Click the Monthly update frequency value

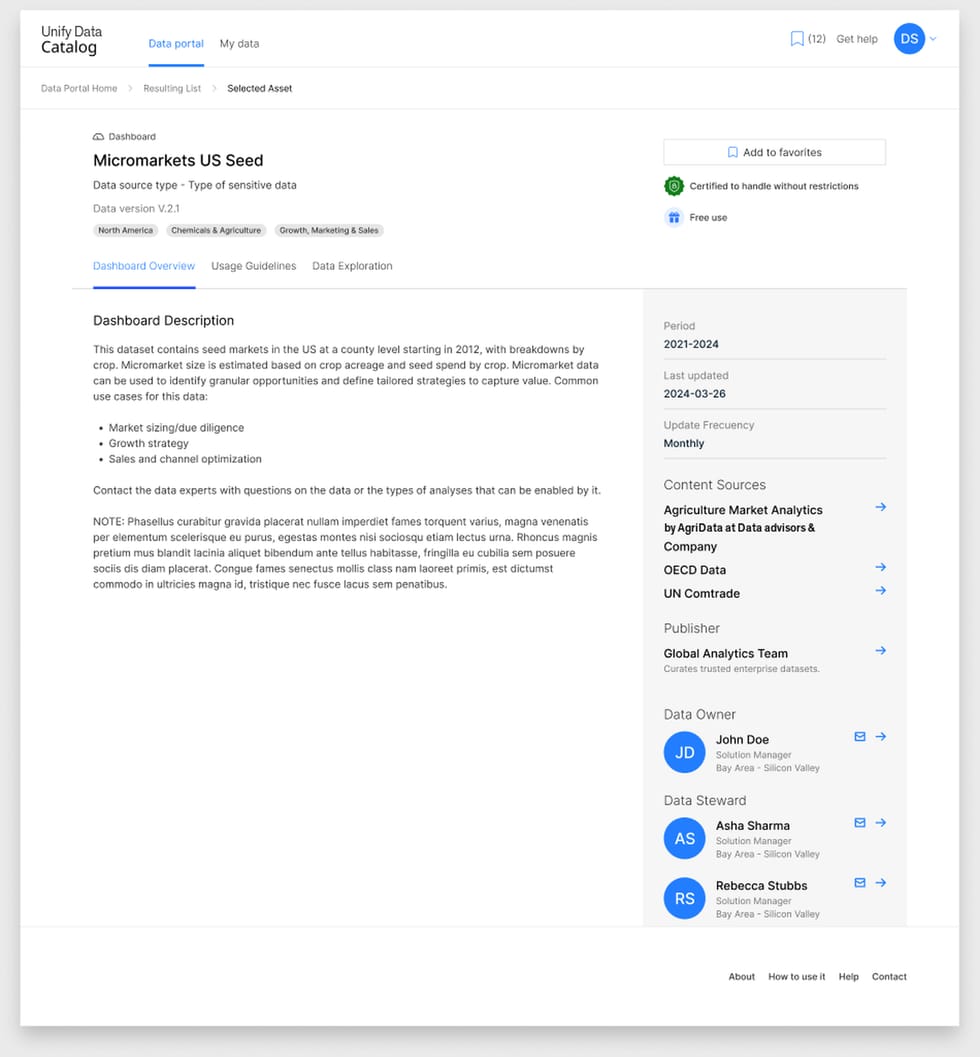coord(683,444)
